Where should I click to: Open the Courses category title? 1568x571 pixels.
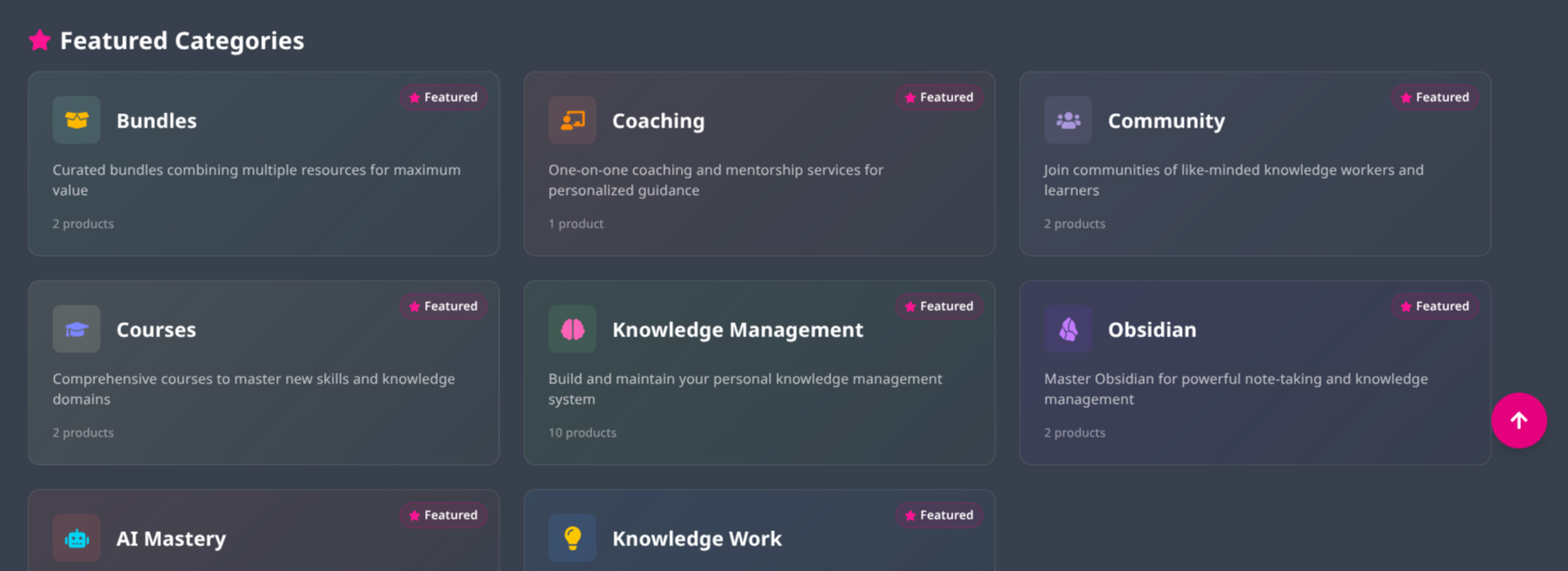tap(156, 329)
